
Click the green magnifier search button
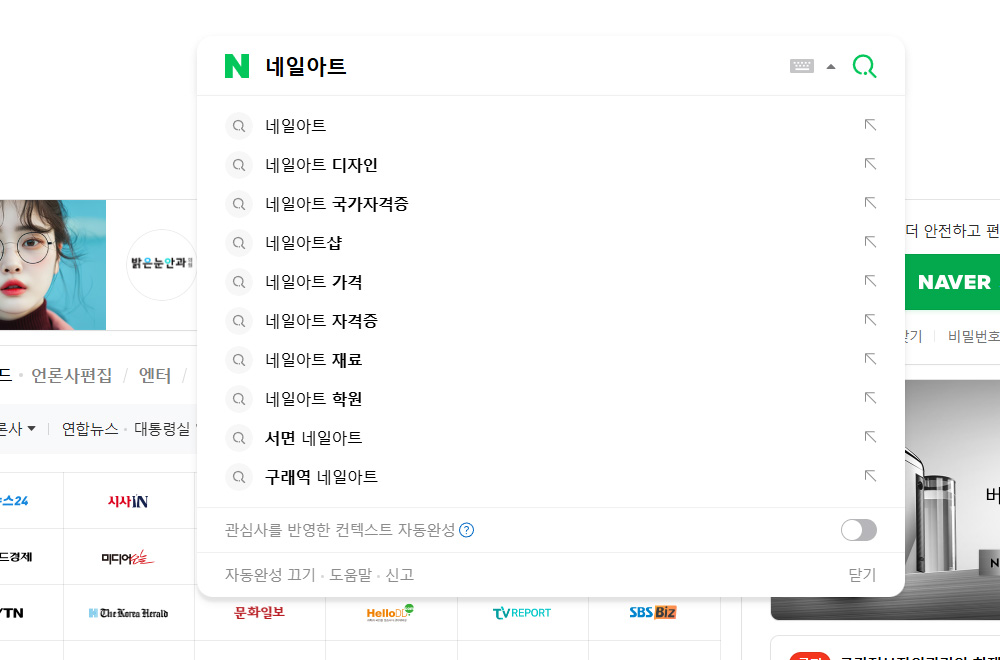[864, 67]
